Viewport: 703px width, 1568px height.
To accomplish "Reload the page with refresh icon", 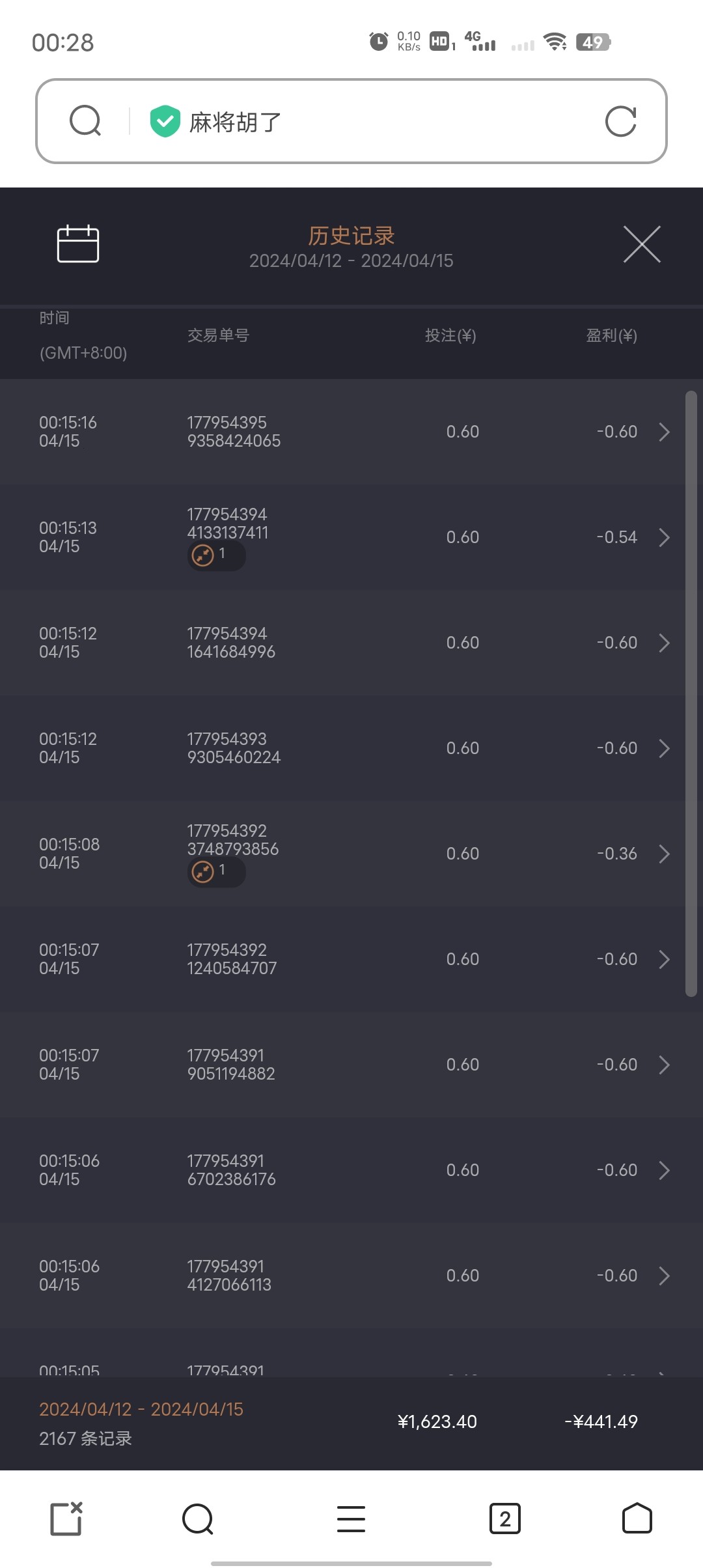I will pos(620,122).
